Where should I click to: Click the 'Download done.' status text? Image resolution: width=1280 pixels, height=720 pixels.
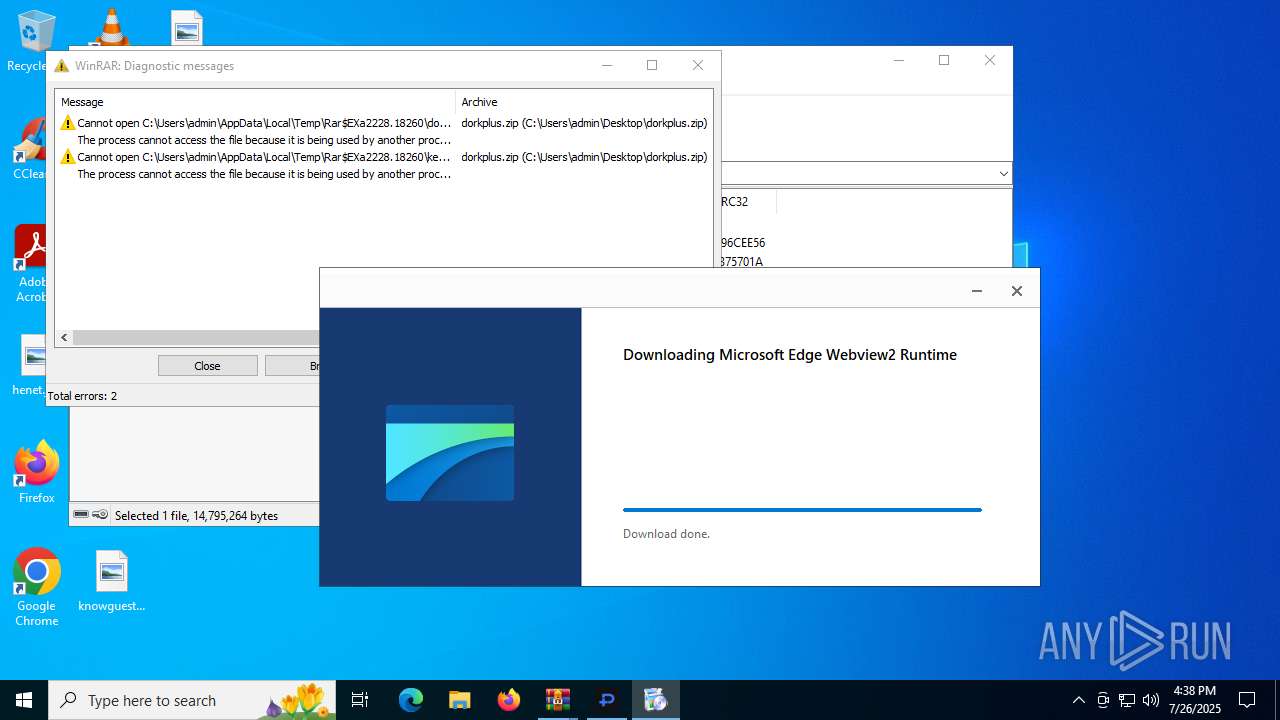[666, 534]
